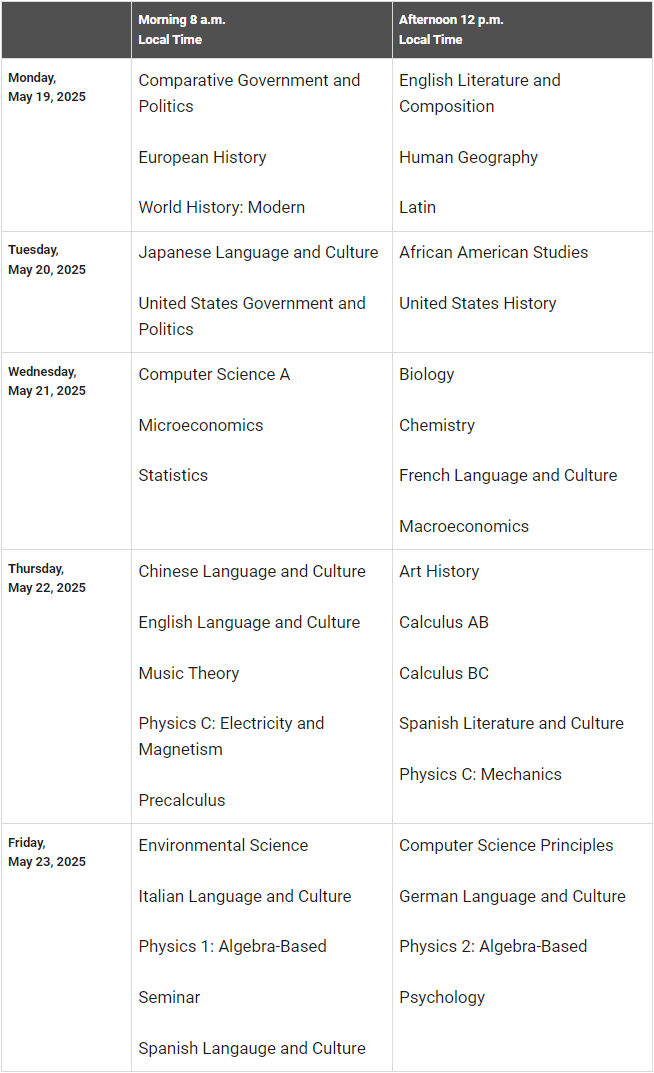Click the Psychology exam
Viewport: 654px width, 1073px height.
point(442,997)
